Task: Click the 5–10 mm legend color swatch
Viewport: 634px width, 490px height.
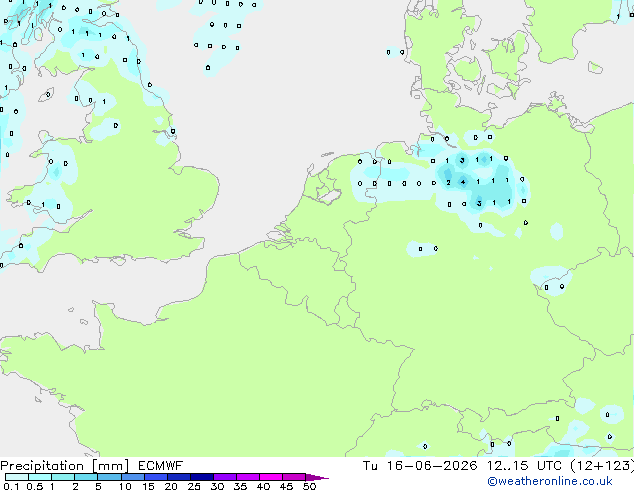Action: (109, 477)
